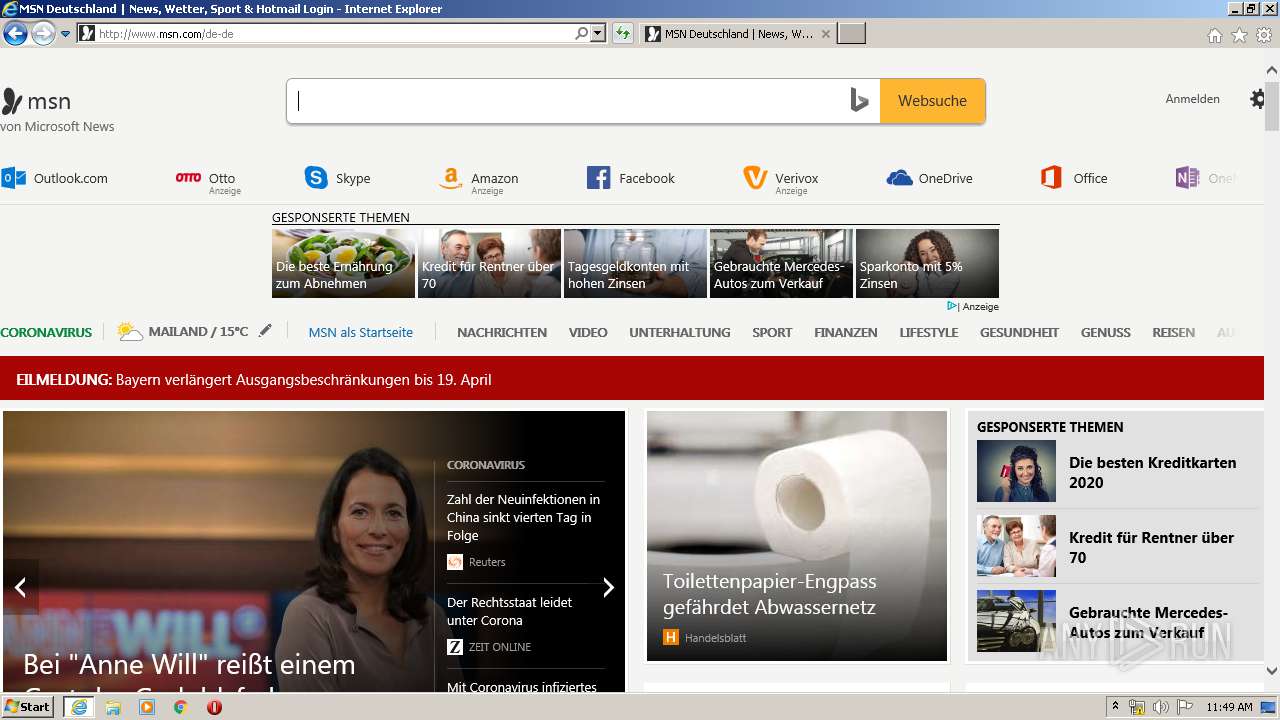This screenshot has width=1280, height=720.
Task: Click the page scrollbar down arrow
Action: pos(1272,671)
